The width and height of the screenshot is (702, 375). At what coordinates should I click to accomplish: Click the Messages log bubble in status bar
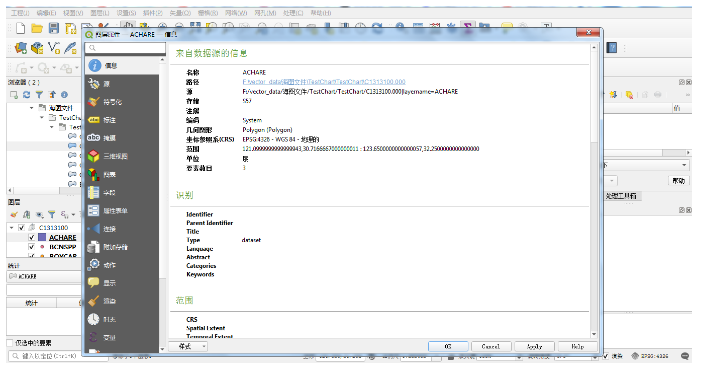point(685,356)
